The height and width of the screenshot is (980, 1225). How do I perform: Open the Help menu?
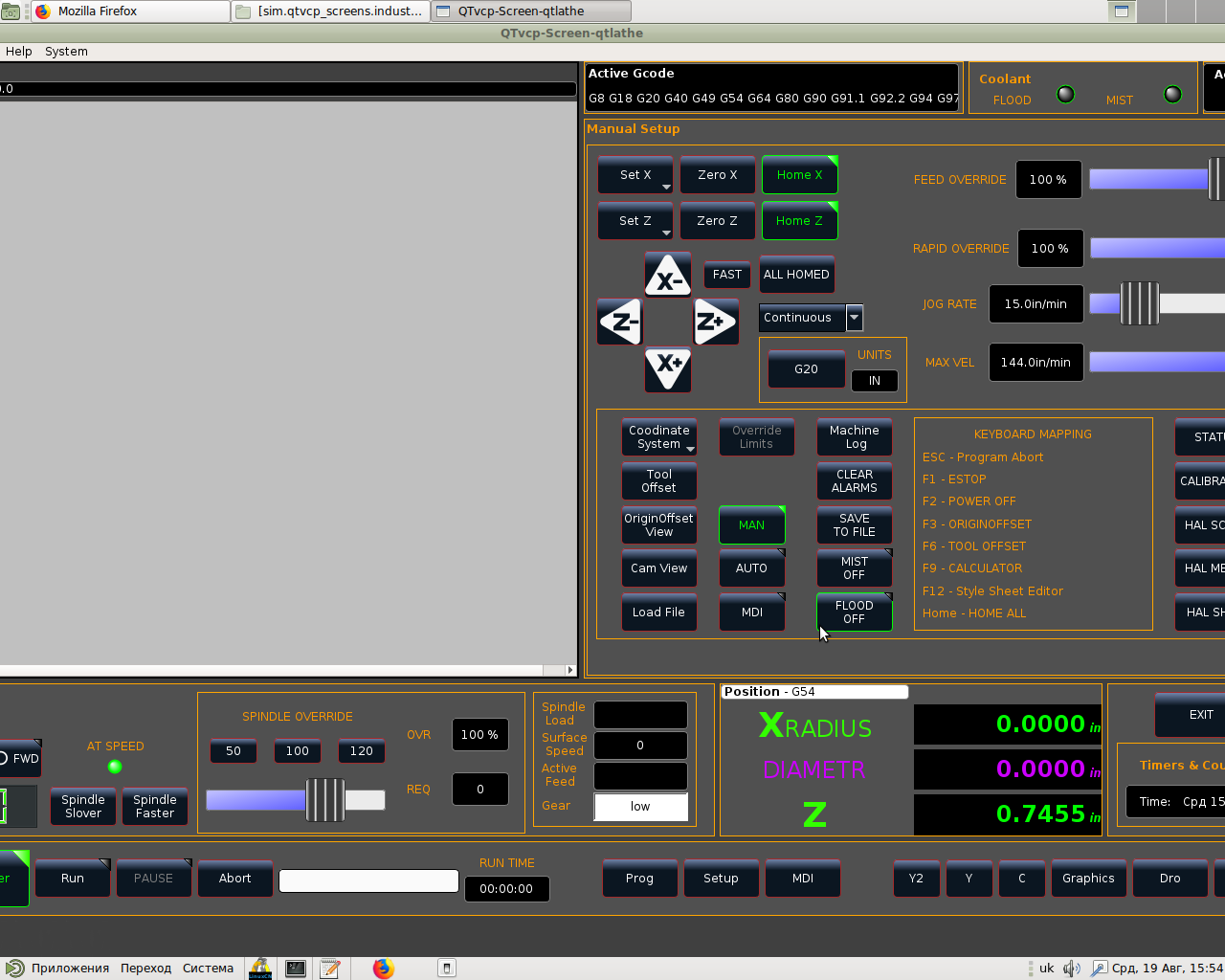pos(19,52)
